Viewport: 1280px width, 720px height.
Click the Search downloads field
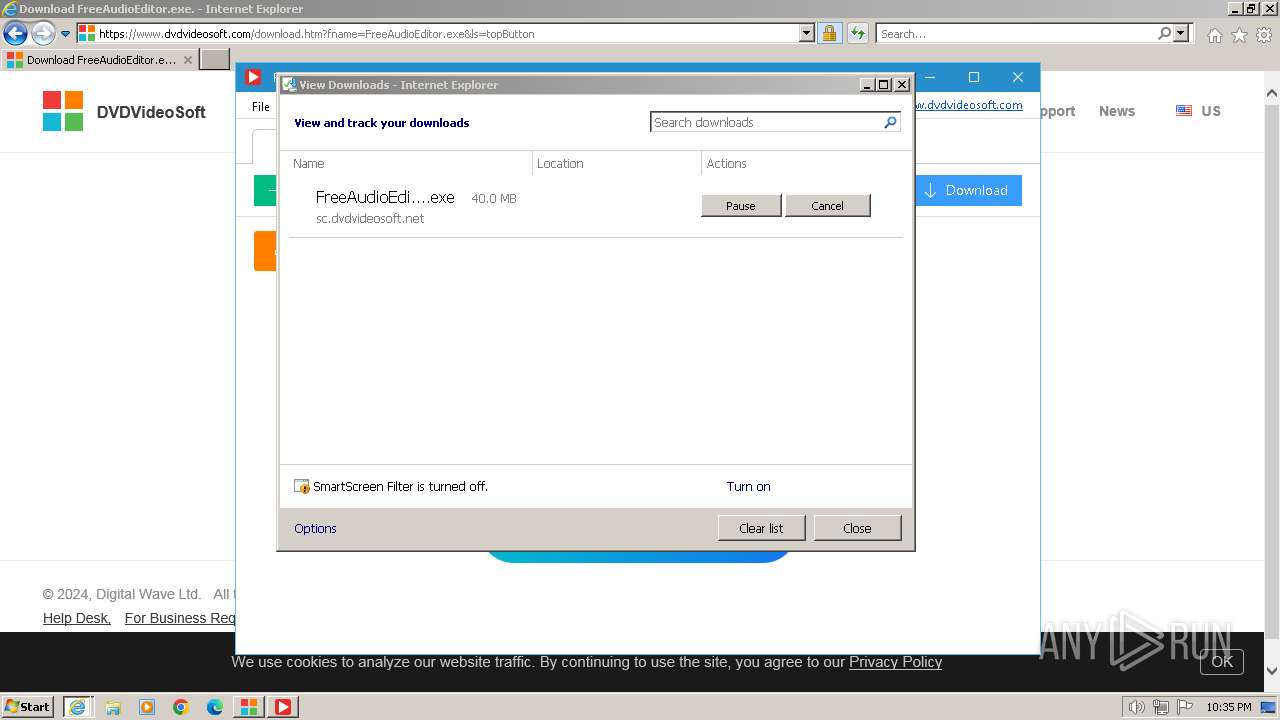[x=767, y=122]
